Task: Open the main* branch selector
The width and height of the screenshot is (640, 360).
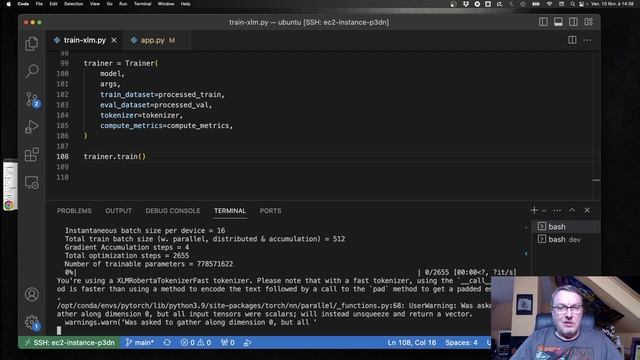Action: (139, 342)
